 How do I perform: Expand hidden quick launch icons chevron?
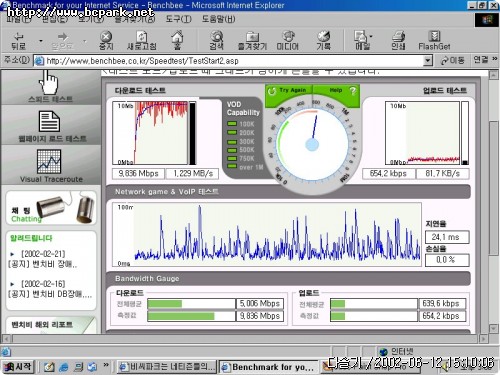coord(106,365)
